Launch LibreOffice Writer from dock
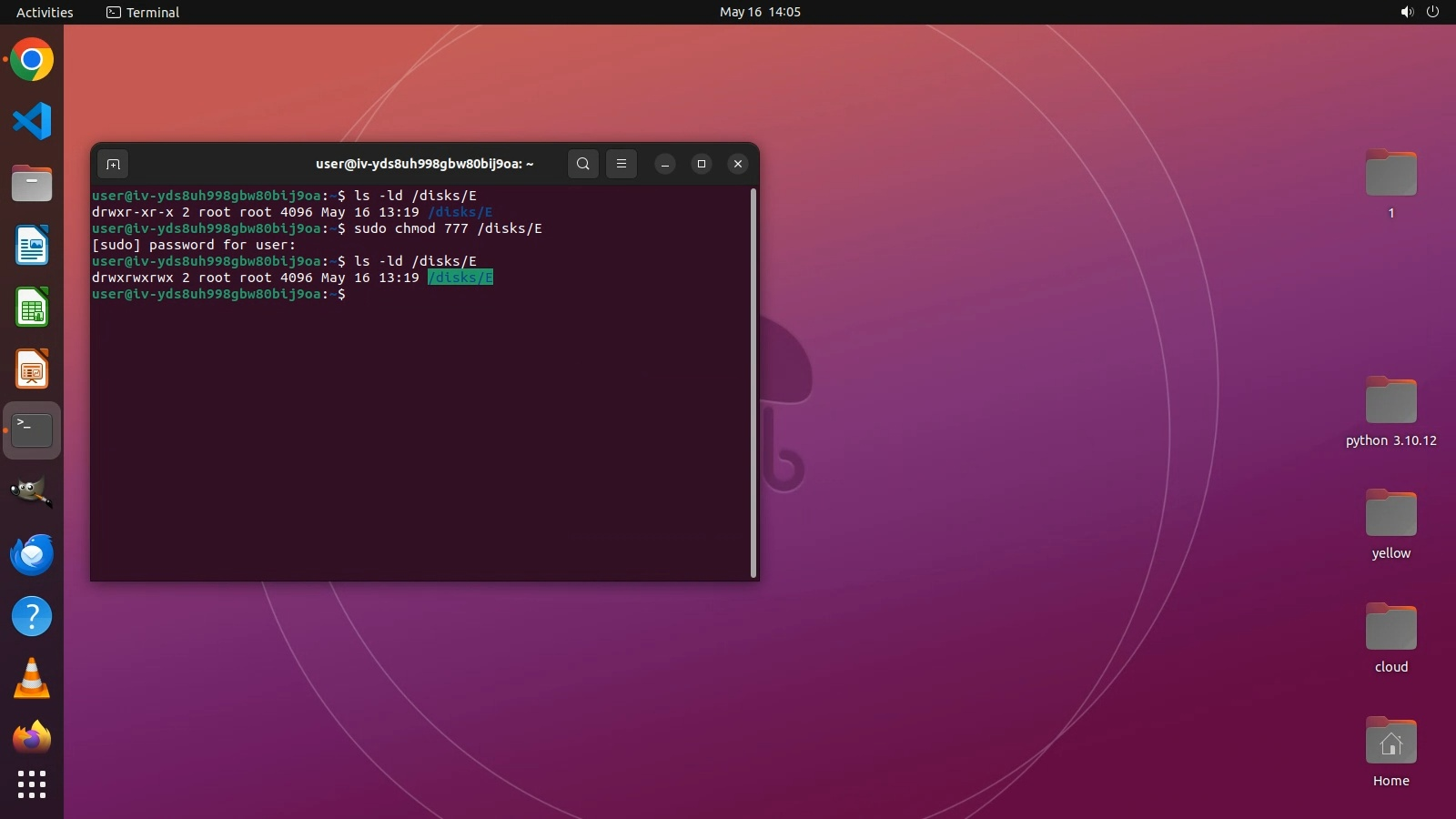The image size is (1456, 819). pos(32,246)
